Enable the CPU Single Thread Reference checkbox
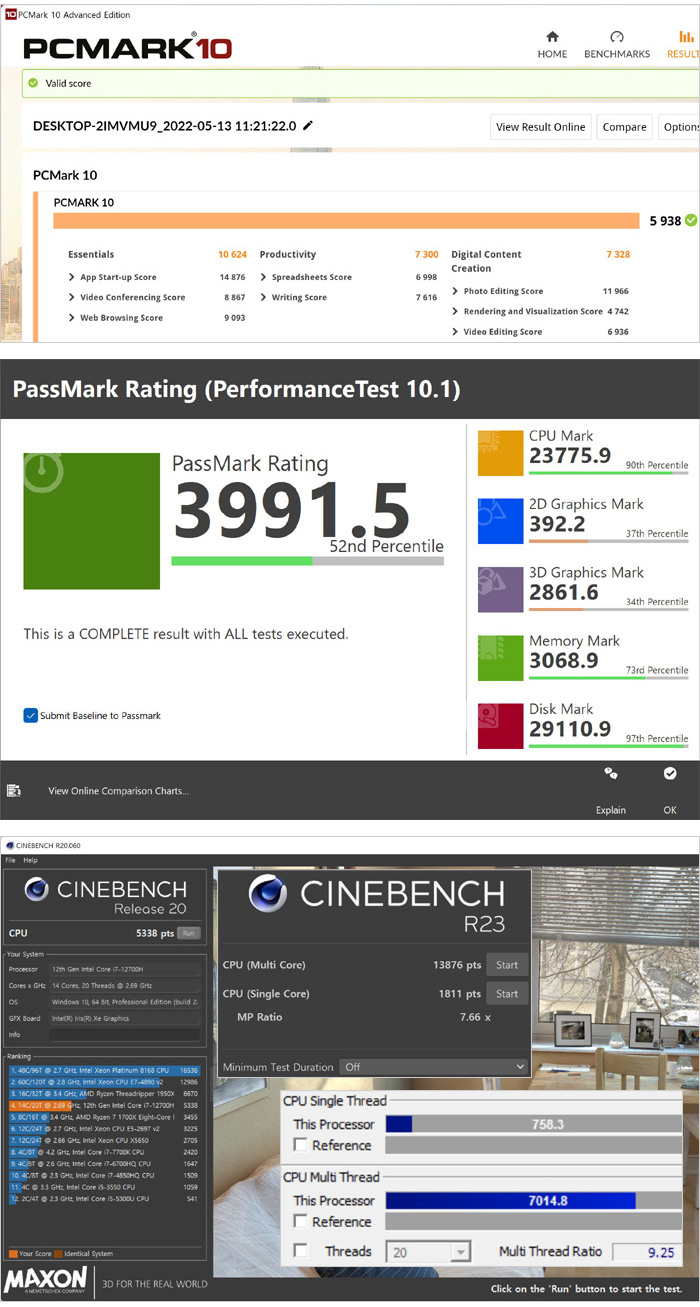700x1307 pixels. [x=301, y=1146]
